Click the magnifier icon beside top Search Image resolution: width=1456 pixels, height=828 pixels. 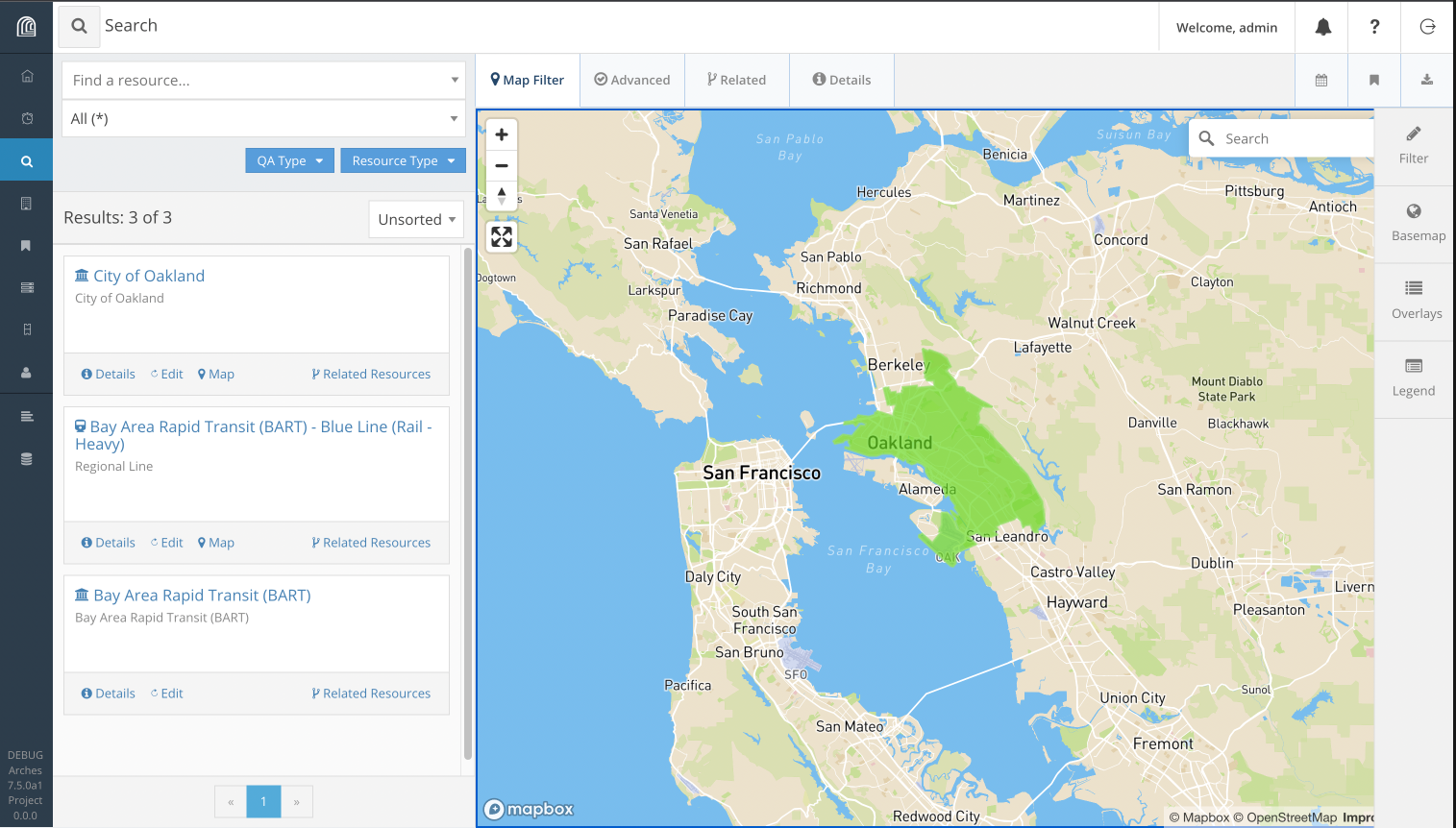(80, 27)
